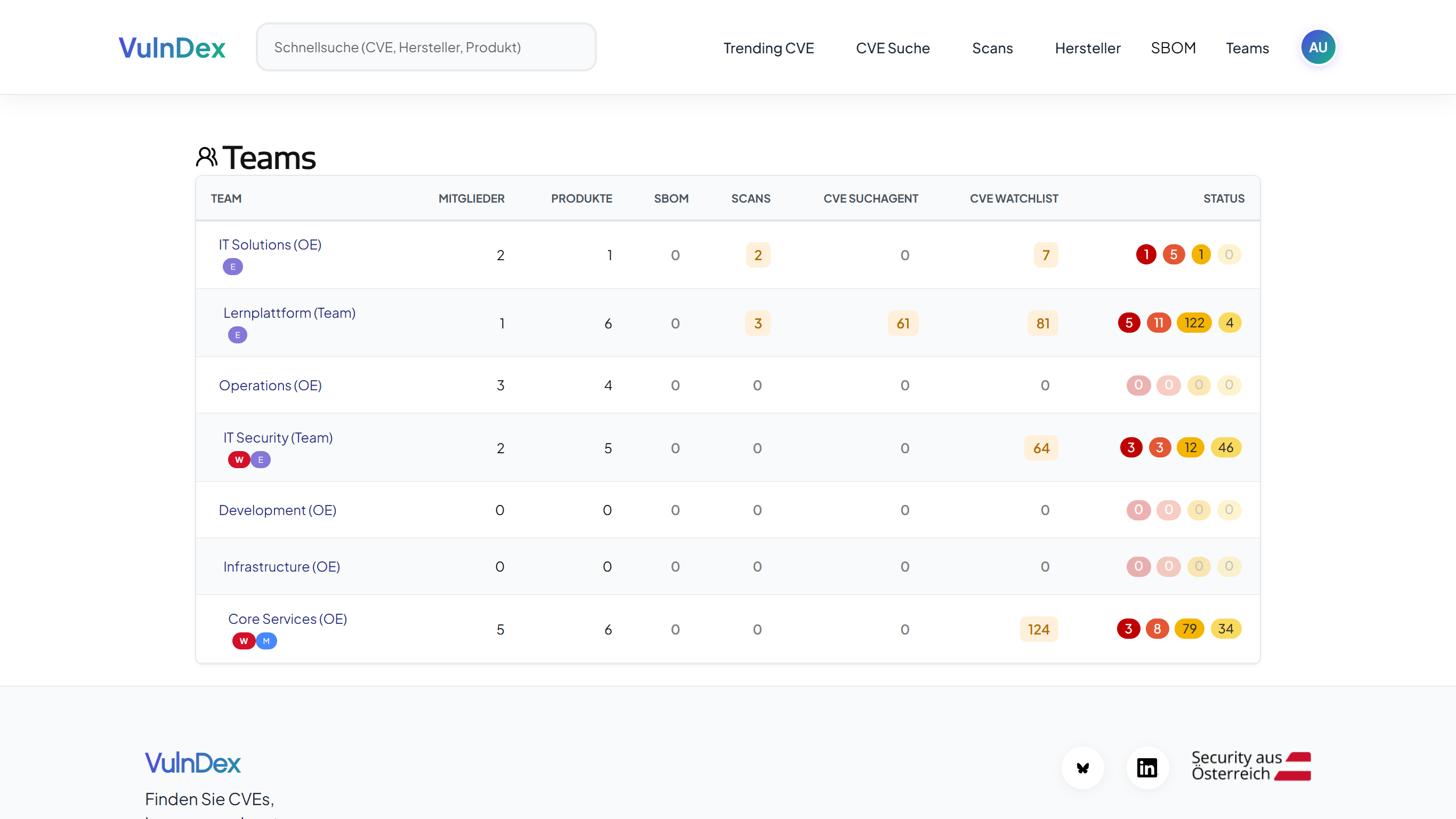Click the LinkedIn icon in footer
Screen dimensions: 1456x819
click(1147, 767)
